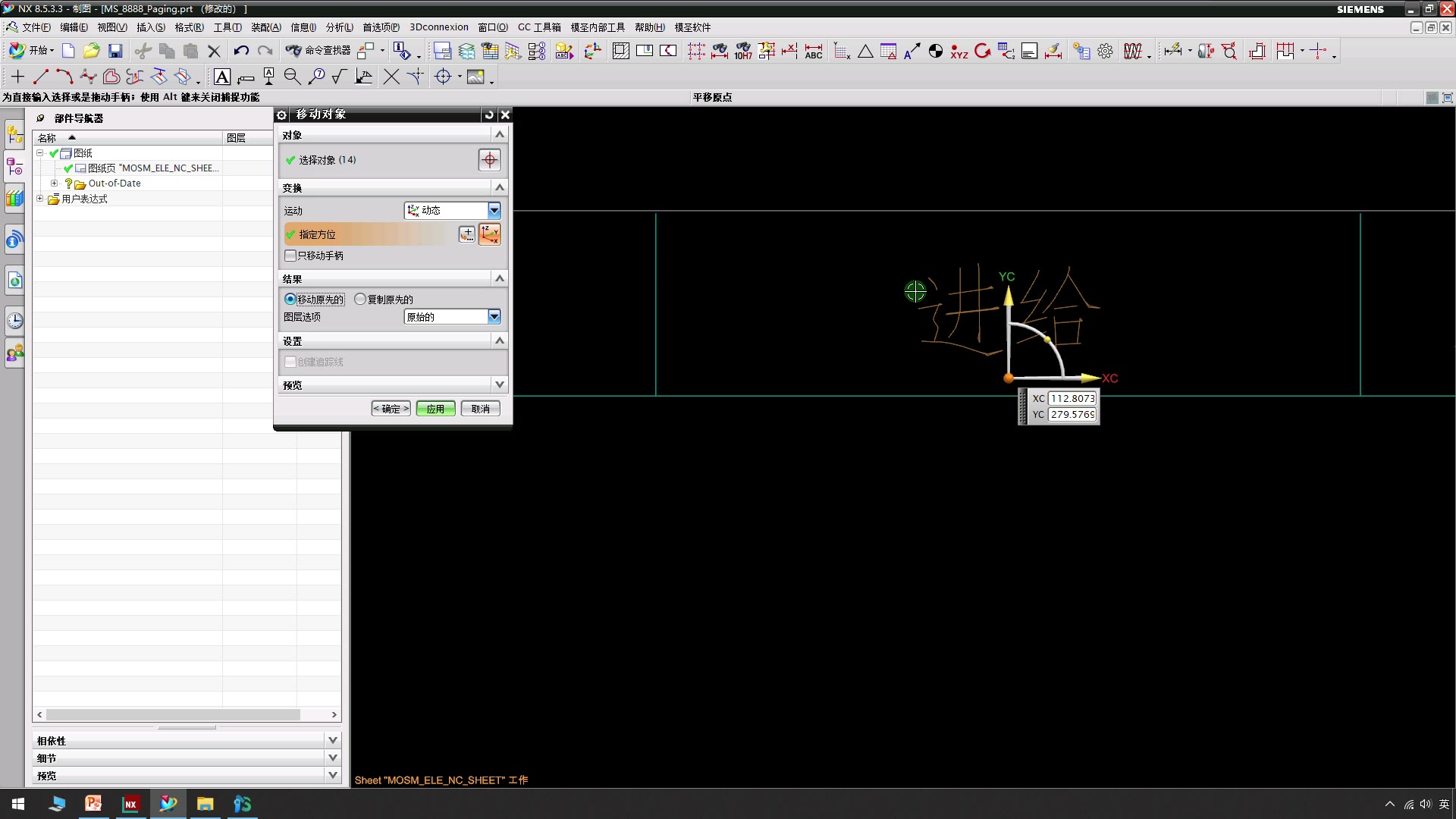Click the XYZ coordinate note icon
The height and width of the screenshot is (819, 1456).
(x=959, y=51)
